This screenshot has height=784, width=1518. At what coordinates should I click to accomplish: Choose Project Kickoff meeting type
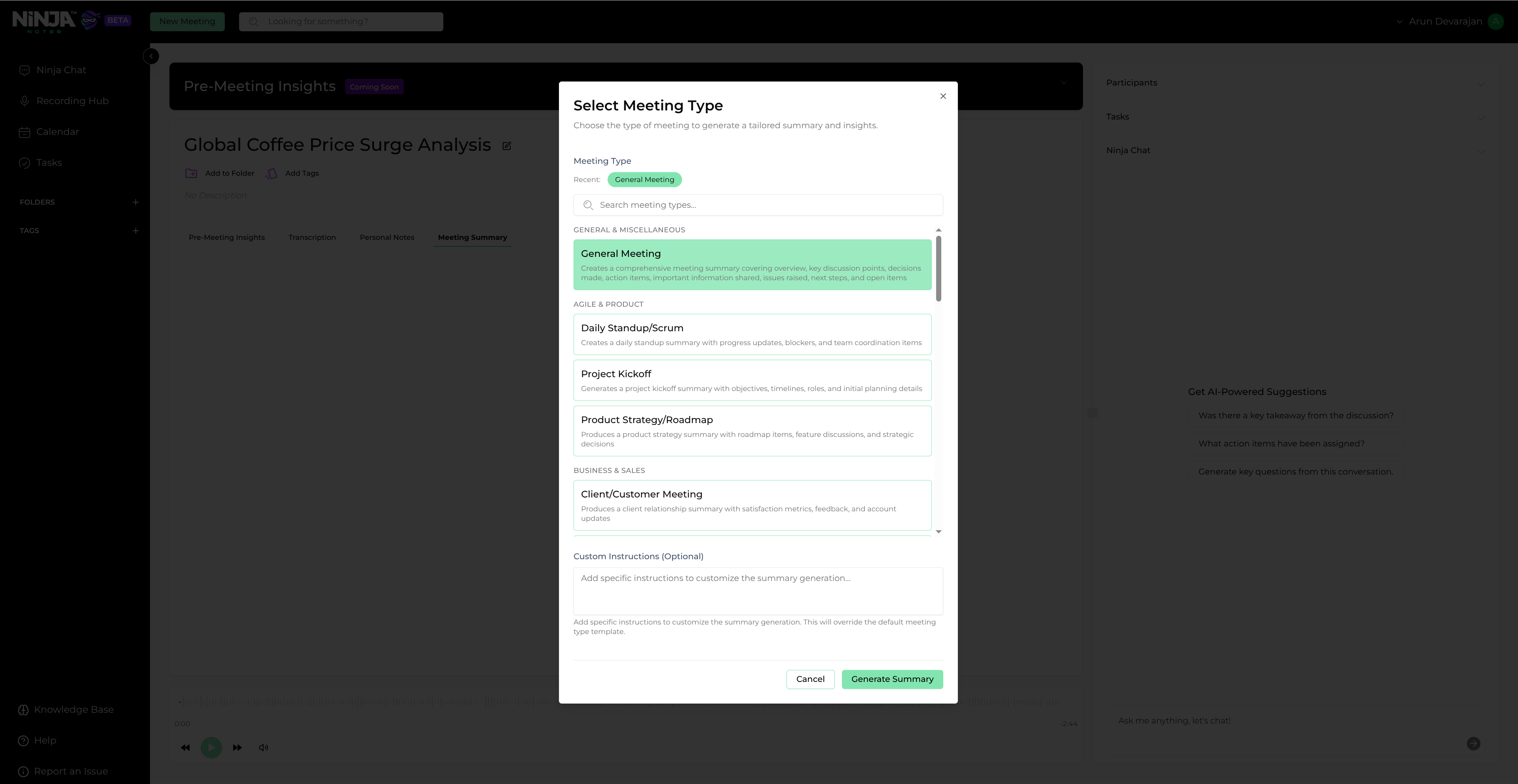point(752,380)
